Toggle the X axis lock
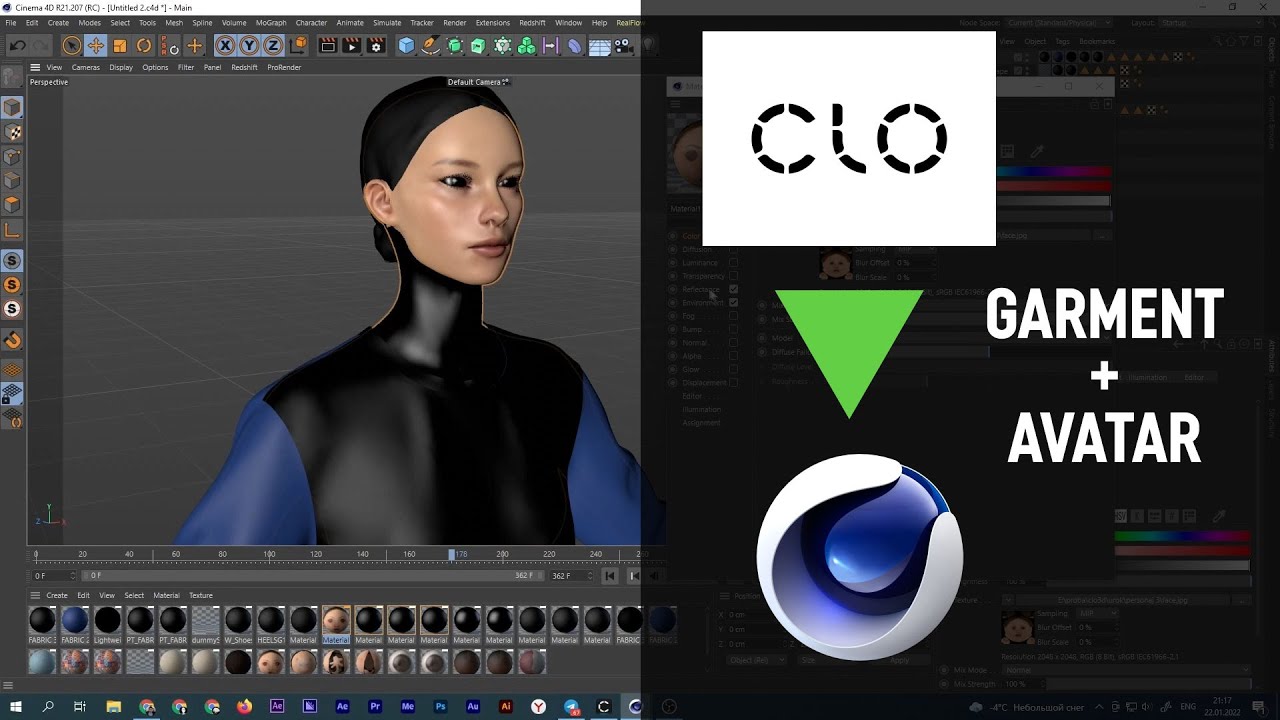This screenshot has width=1280, height=720. click(225, 45)
